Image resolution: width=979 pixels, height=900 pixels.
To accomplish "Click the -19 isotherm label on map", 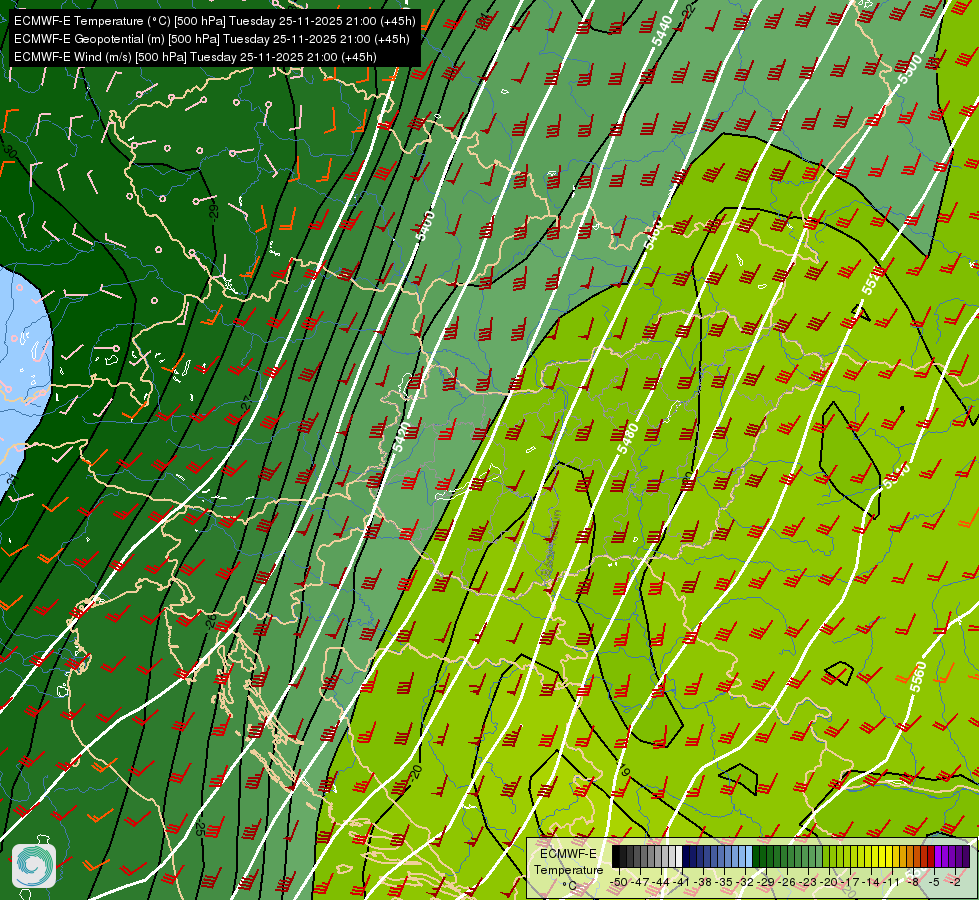I will 622,770.
